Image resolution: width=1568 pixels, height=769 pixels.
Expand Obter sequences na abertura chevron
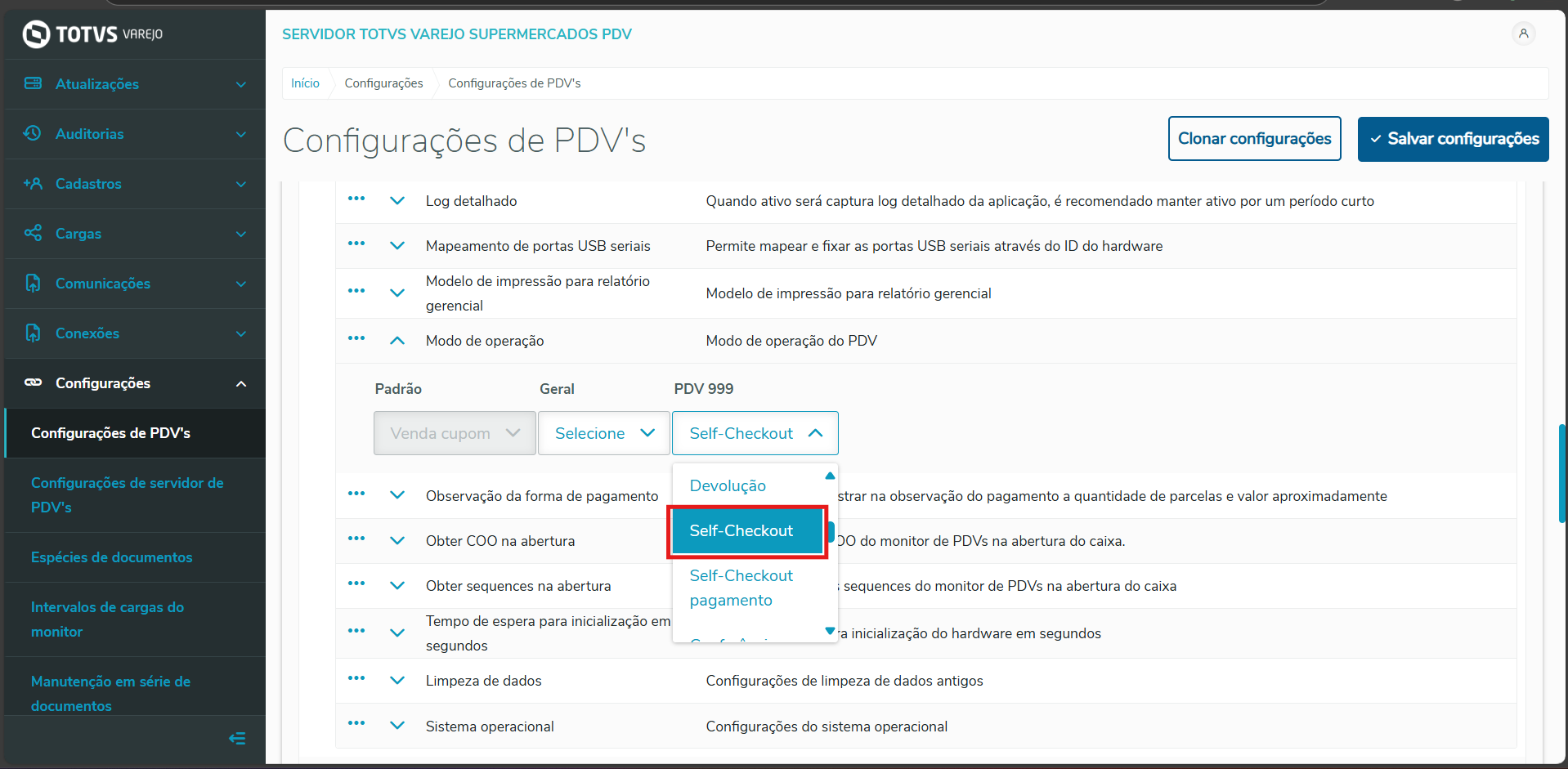pos(397,586)
